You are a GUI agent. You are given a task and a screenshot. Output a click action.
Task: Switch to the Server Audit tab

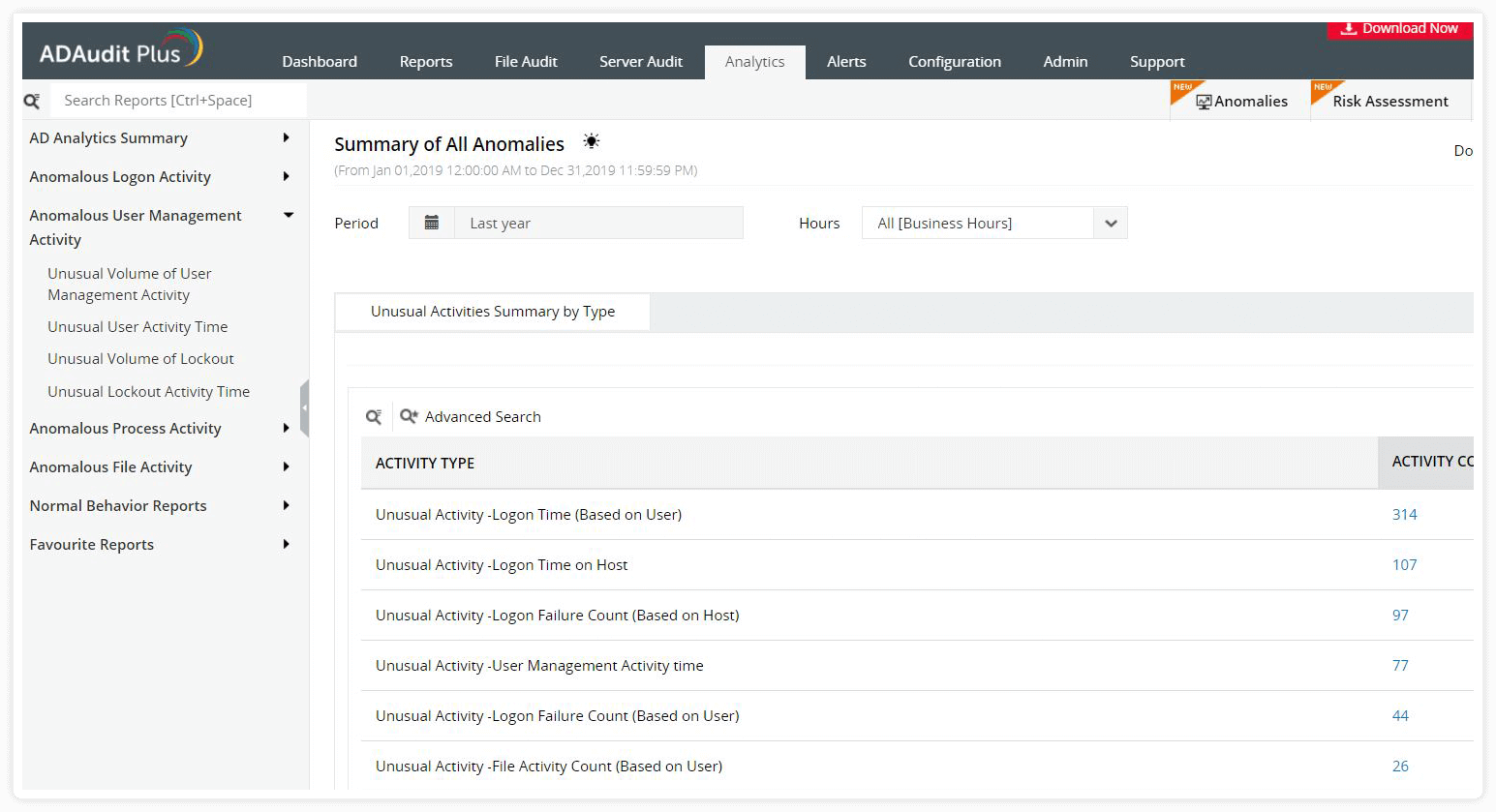[641, 62]
